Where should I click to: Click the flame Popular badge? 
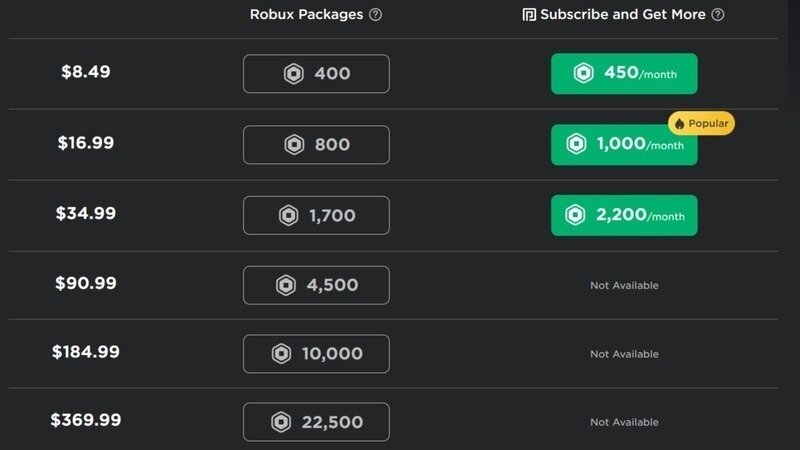[701, 124]
